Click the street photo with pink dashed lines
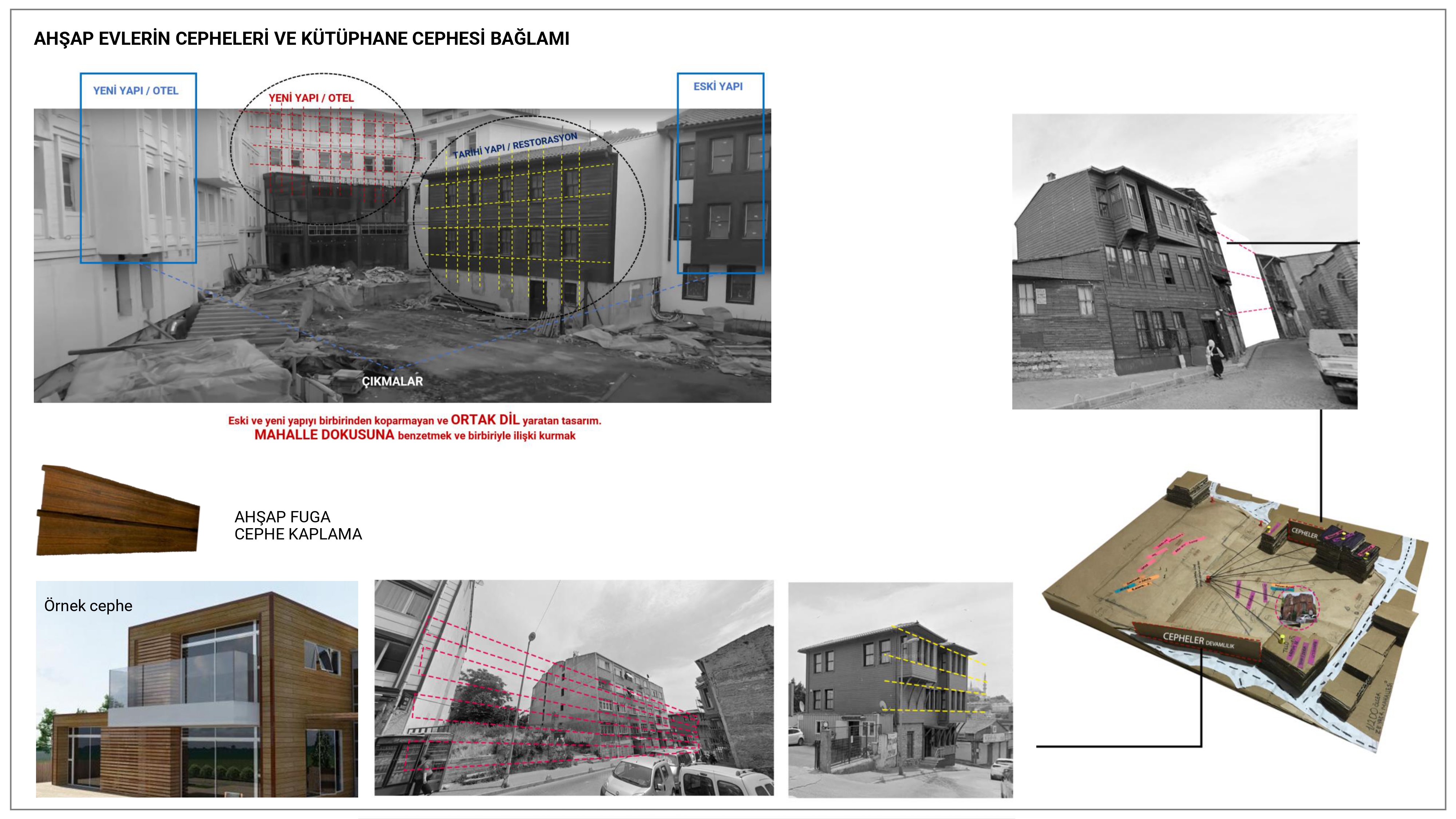The height and width of the screenshot is (819, 1456). (x=574, y=688)
